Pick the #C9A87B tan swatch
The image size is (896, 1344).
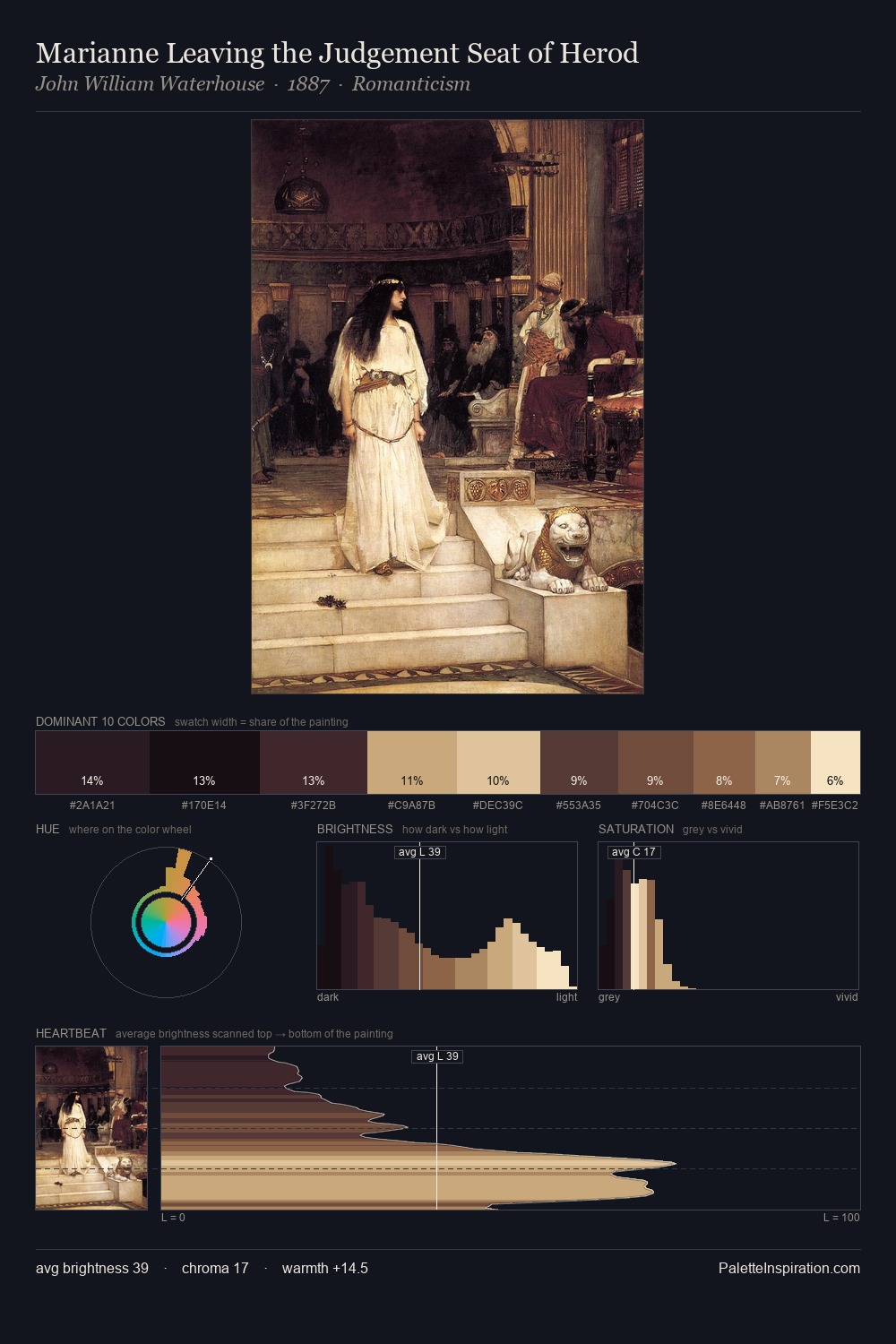(x=412, y=762)
